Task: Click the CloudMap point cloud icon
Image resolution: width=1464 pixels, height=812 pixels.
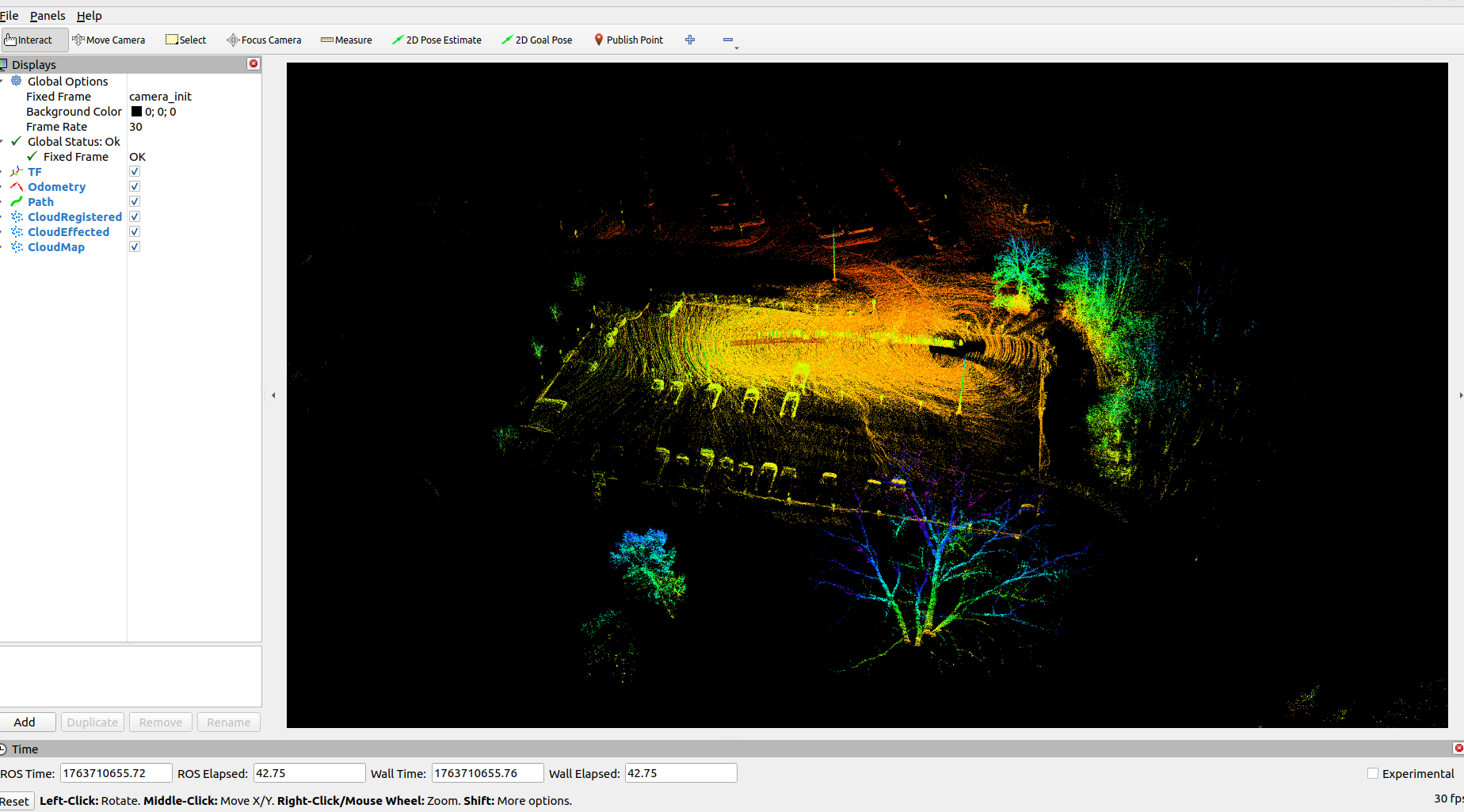Action: pos(16,246)
